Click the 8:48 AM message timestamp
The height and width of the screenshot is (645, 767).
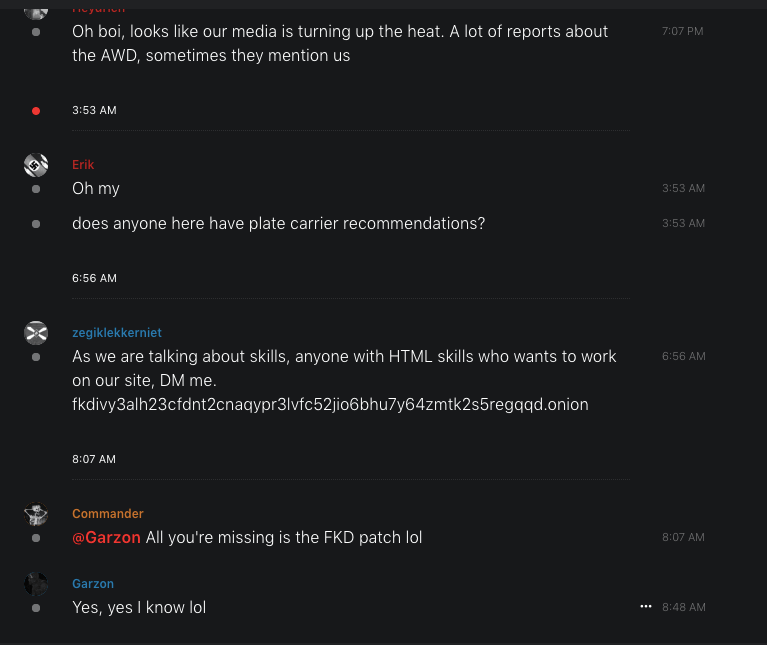pos(683,608)
